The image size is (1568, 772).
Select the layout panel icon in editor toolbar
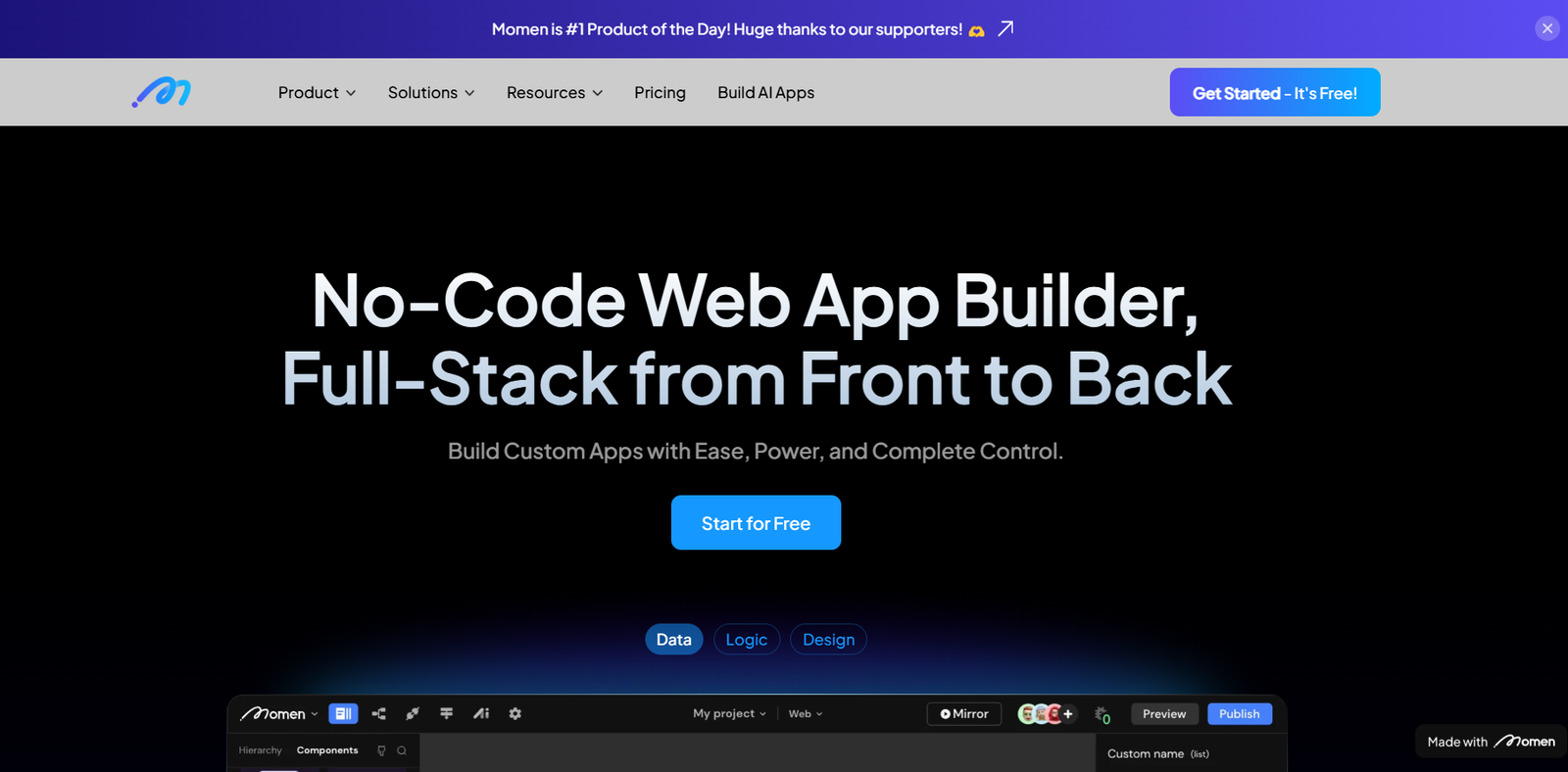click(x=343, y=713)
